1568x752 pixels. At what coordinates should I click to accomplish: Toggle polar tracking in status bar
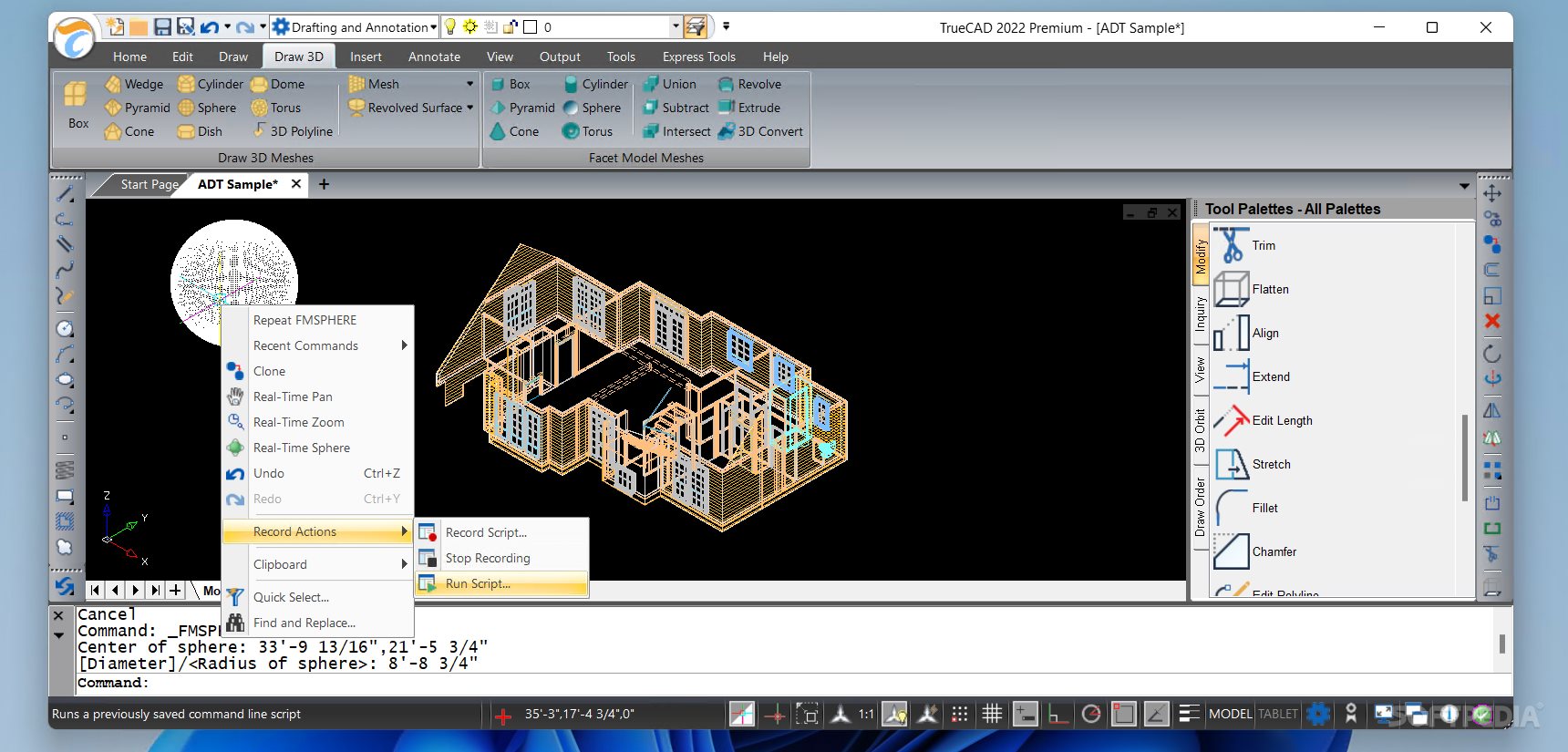(x=1091, y=715)
